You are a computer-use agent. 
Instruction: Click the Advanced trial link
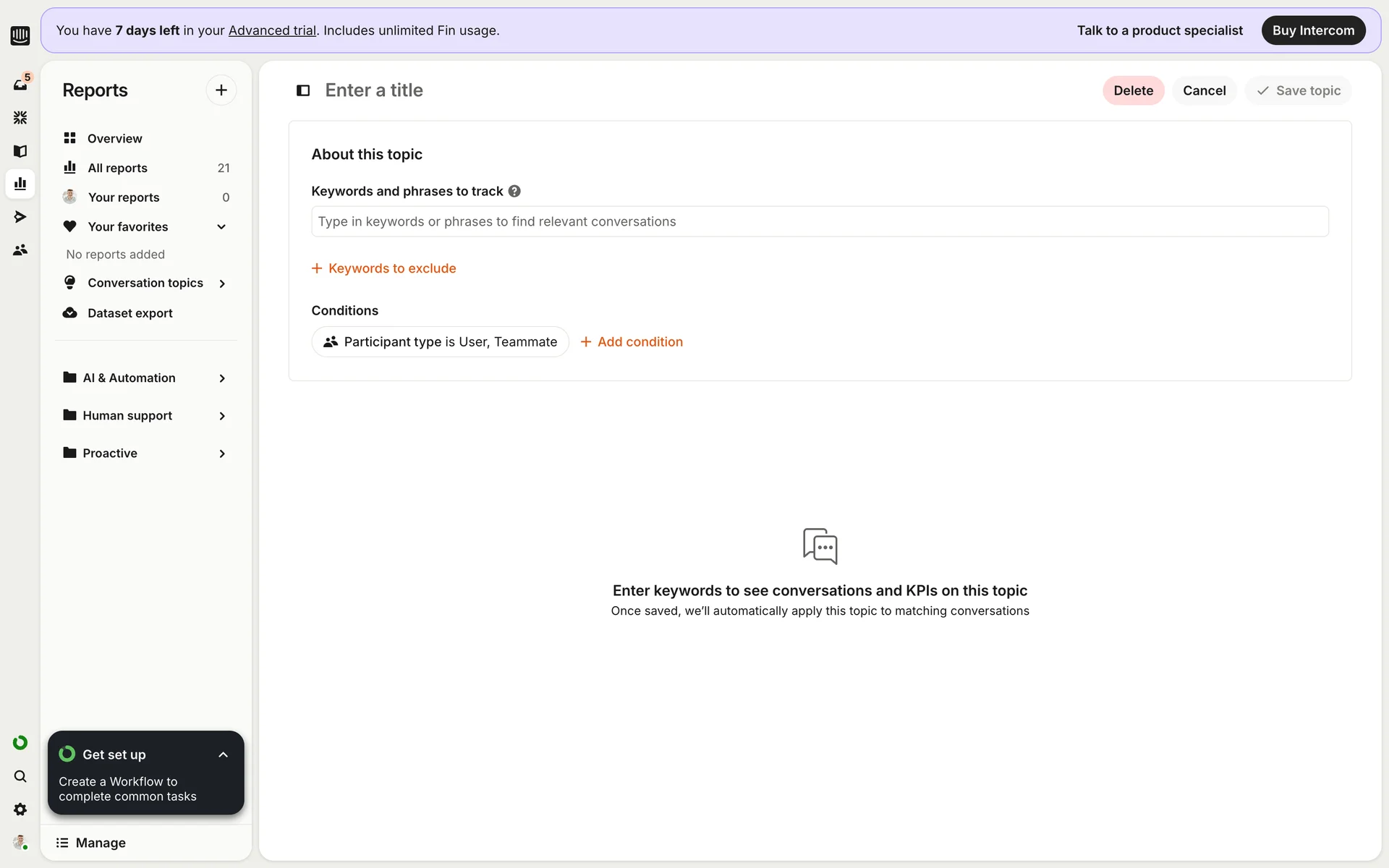pyautogui.click(x=272, y=30)
